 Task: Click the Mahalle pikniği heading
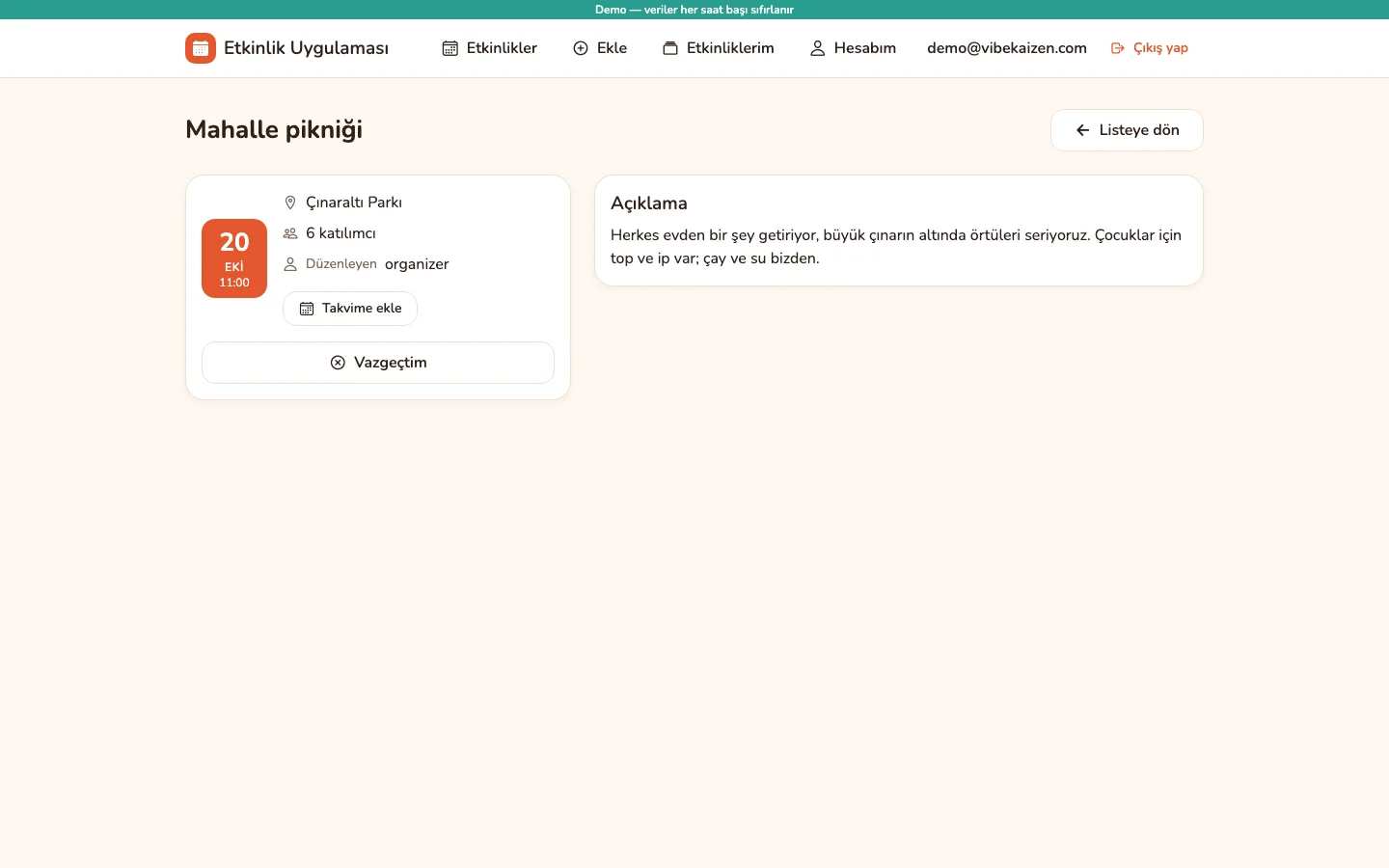[274, 130]
